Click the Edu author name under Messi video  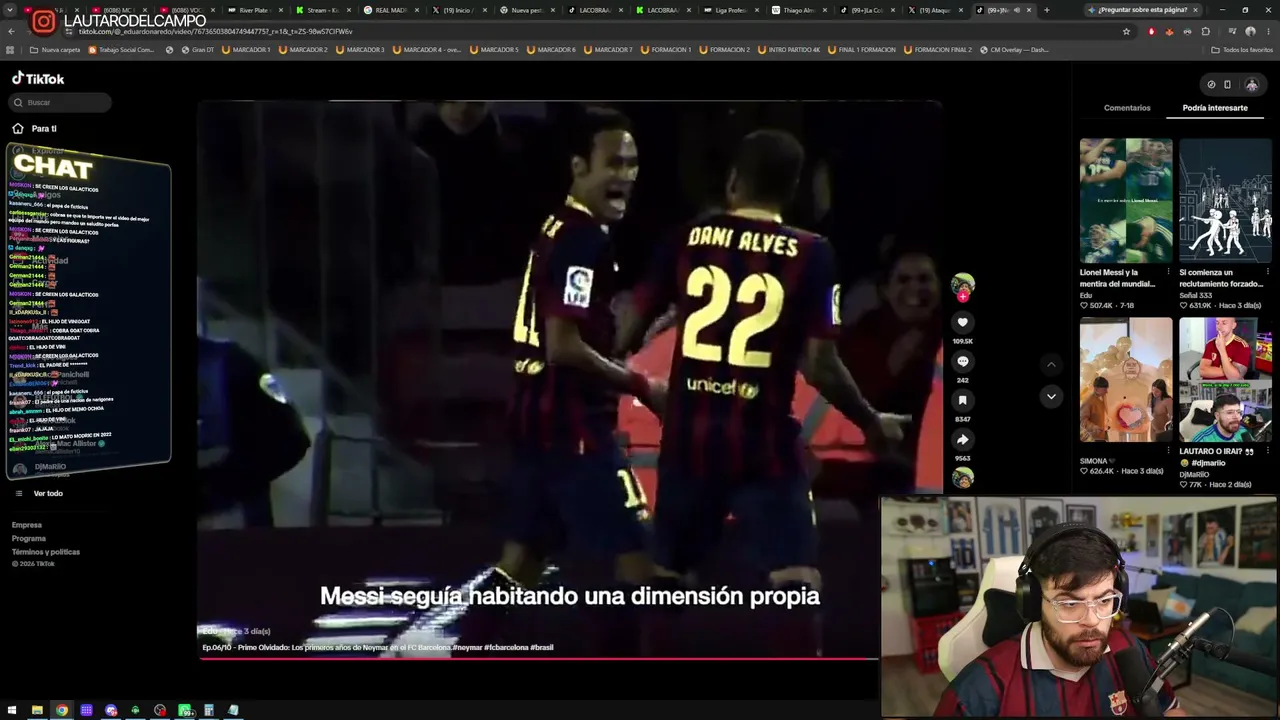click(x=1086, y=295)
